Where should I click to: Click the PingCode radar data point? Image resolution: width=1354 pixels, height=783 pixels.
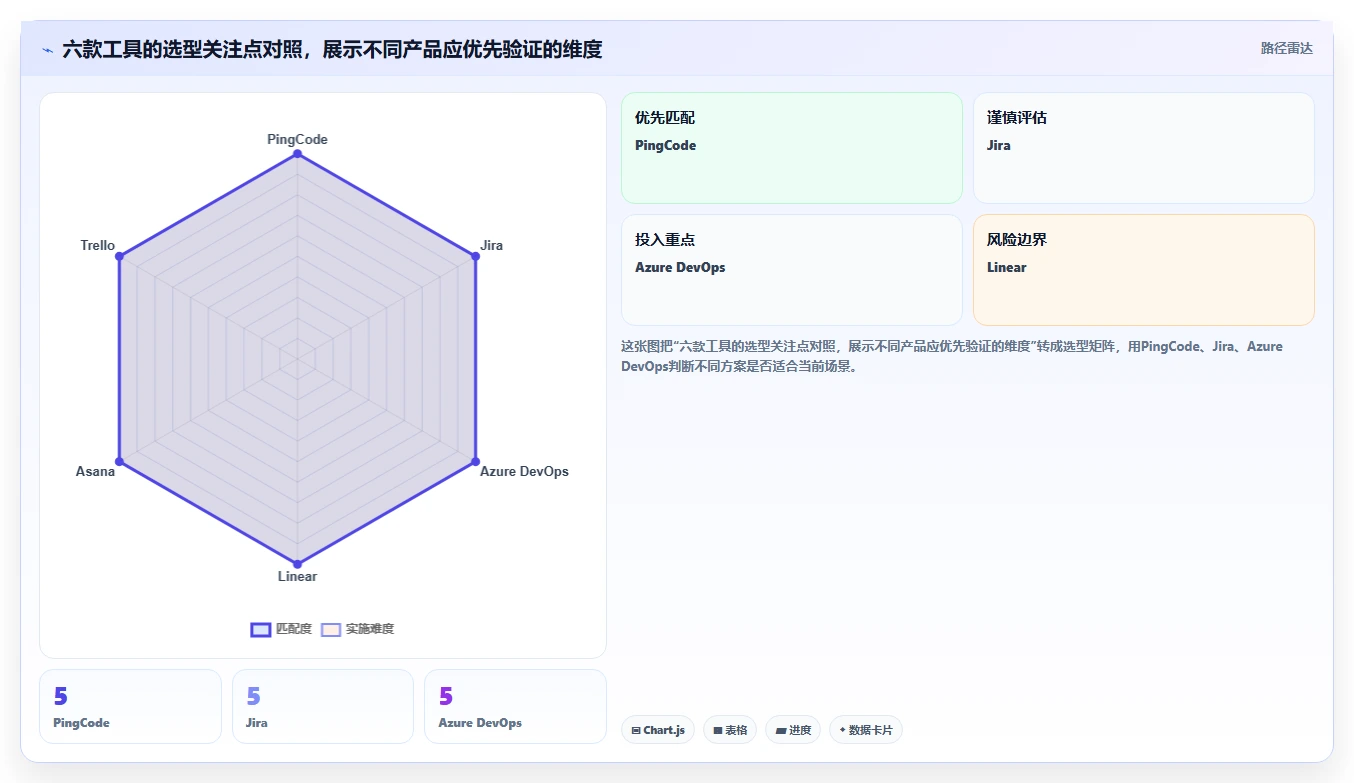click(x=297, y=153)
